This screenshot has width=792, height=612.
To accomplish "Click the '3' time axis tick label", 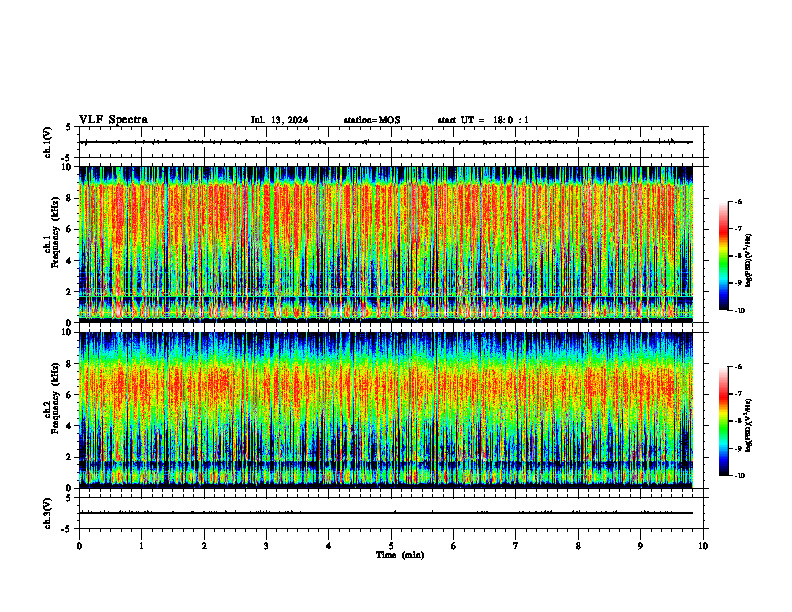I will point(266,546).
